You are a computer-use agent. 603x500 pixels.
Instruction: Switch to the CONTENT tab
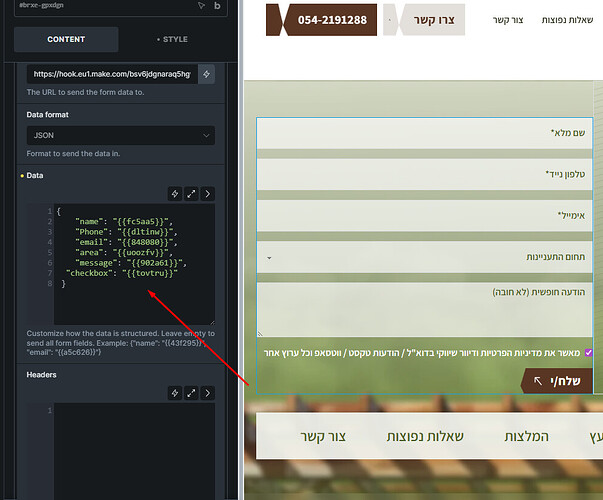tap(66, 39)
